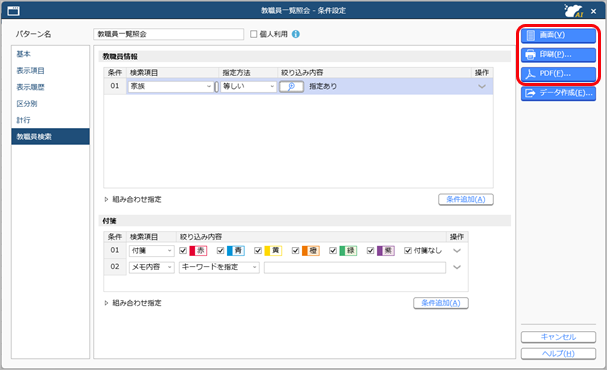
Task: Click the orange 橙 color swatch
Action: (310, 251)
